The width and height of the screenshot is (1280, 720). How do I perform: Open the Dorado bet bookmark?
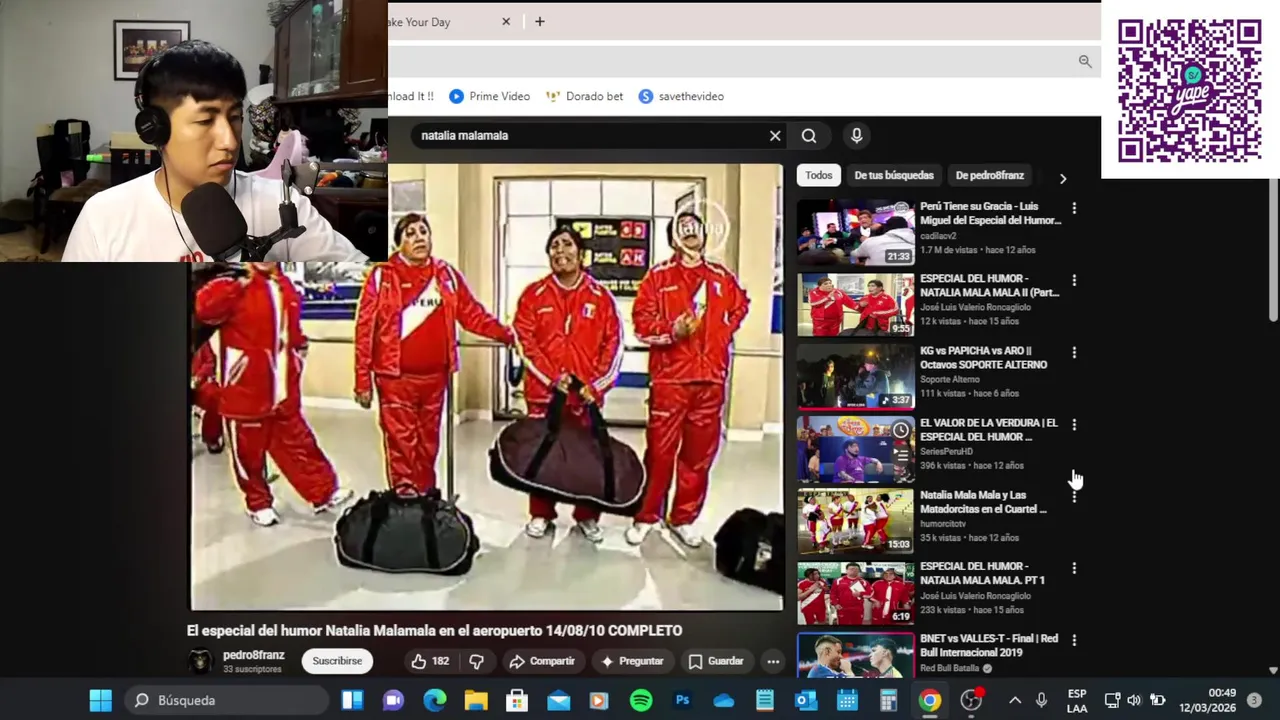tap(585, 96)
